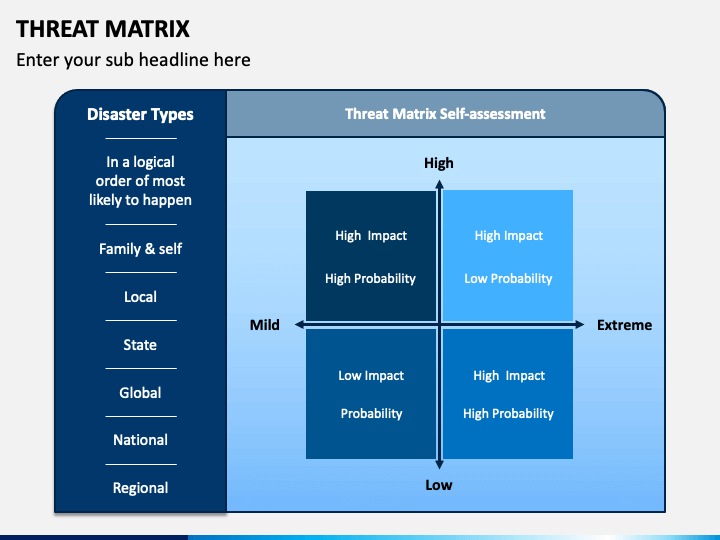Click the 'Family & self' entry
This screenshot has width=720, height=540.
point(140,249)
